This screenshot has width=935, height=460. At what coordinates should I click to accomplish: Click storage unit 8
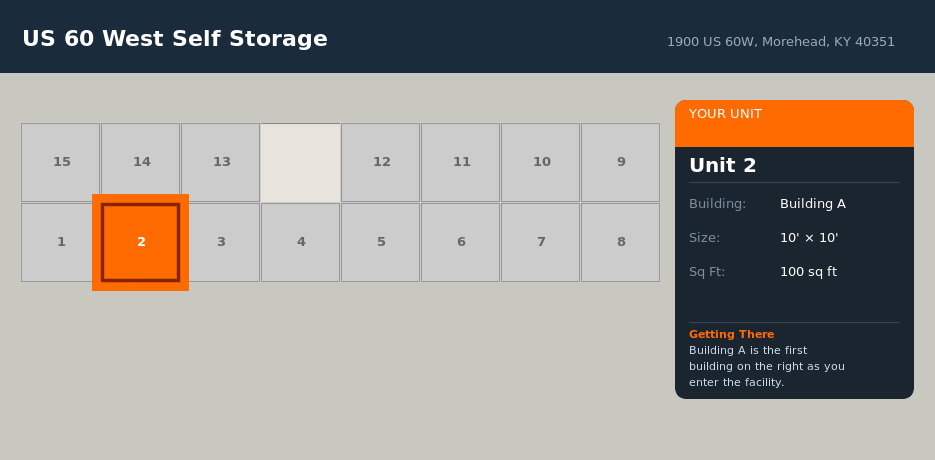[x=621, y=242]
